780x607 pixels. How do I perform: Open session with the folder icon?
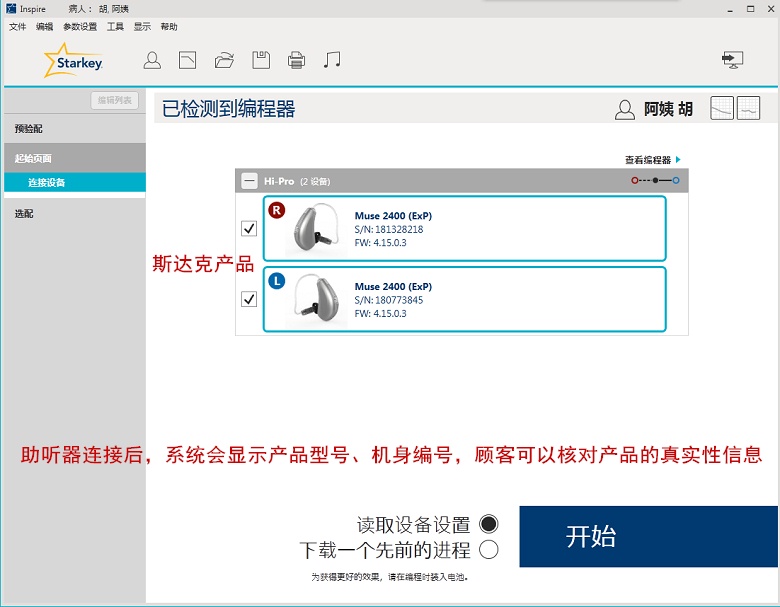point(224,60)
